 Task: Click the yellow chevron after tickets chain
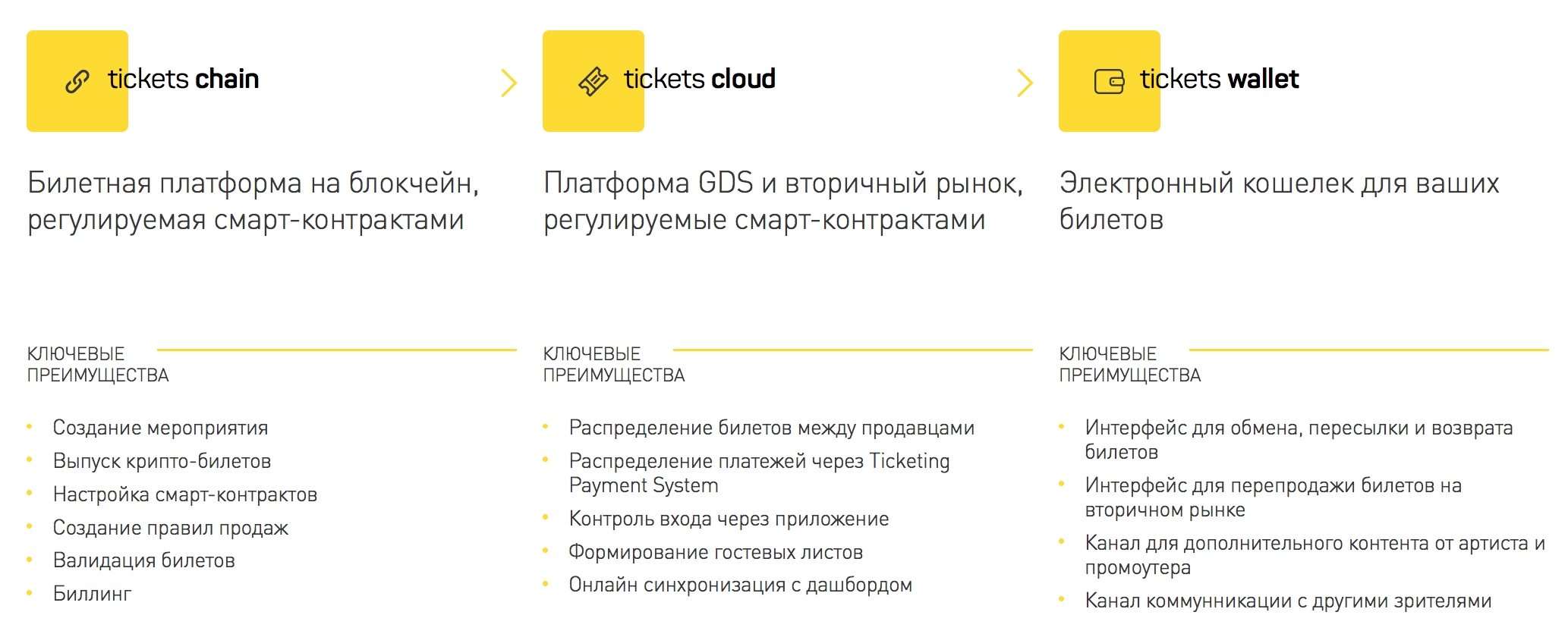508,83
